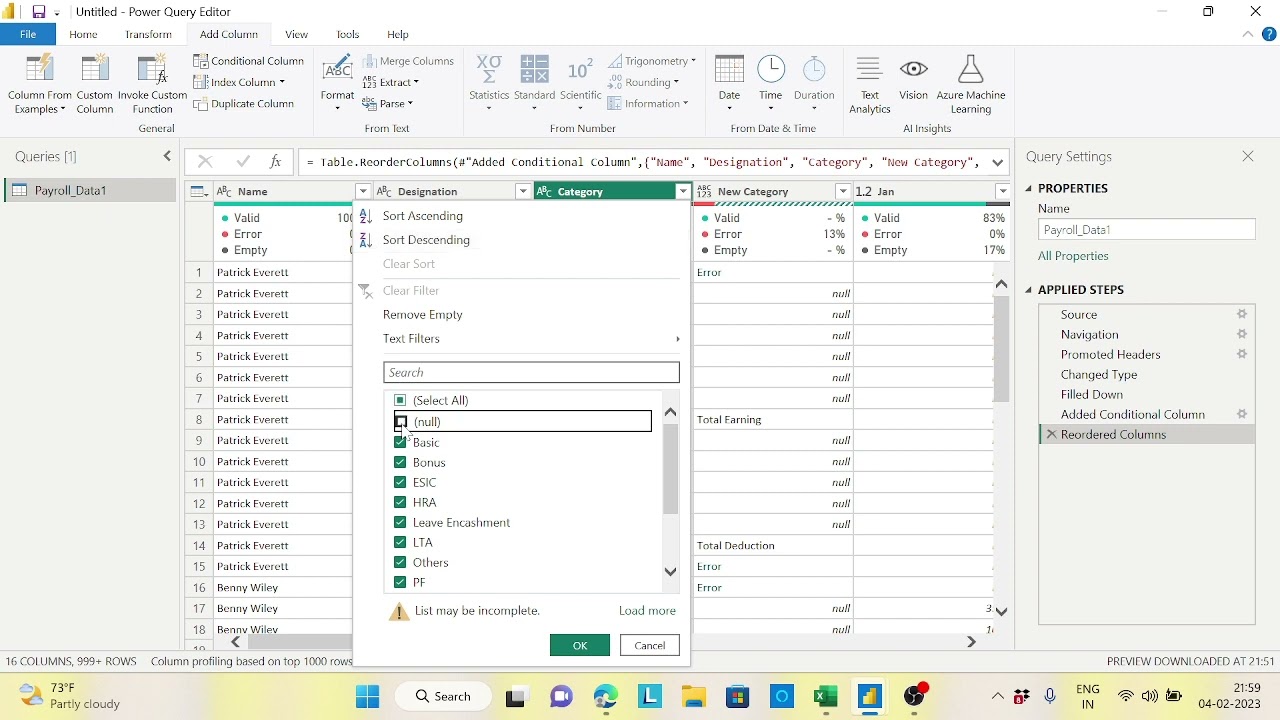Uncheck the HRA filter value
Screen dimensions: 1280x720
[400, 502]
